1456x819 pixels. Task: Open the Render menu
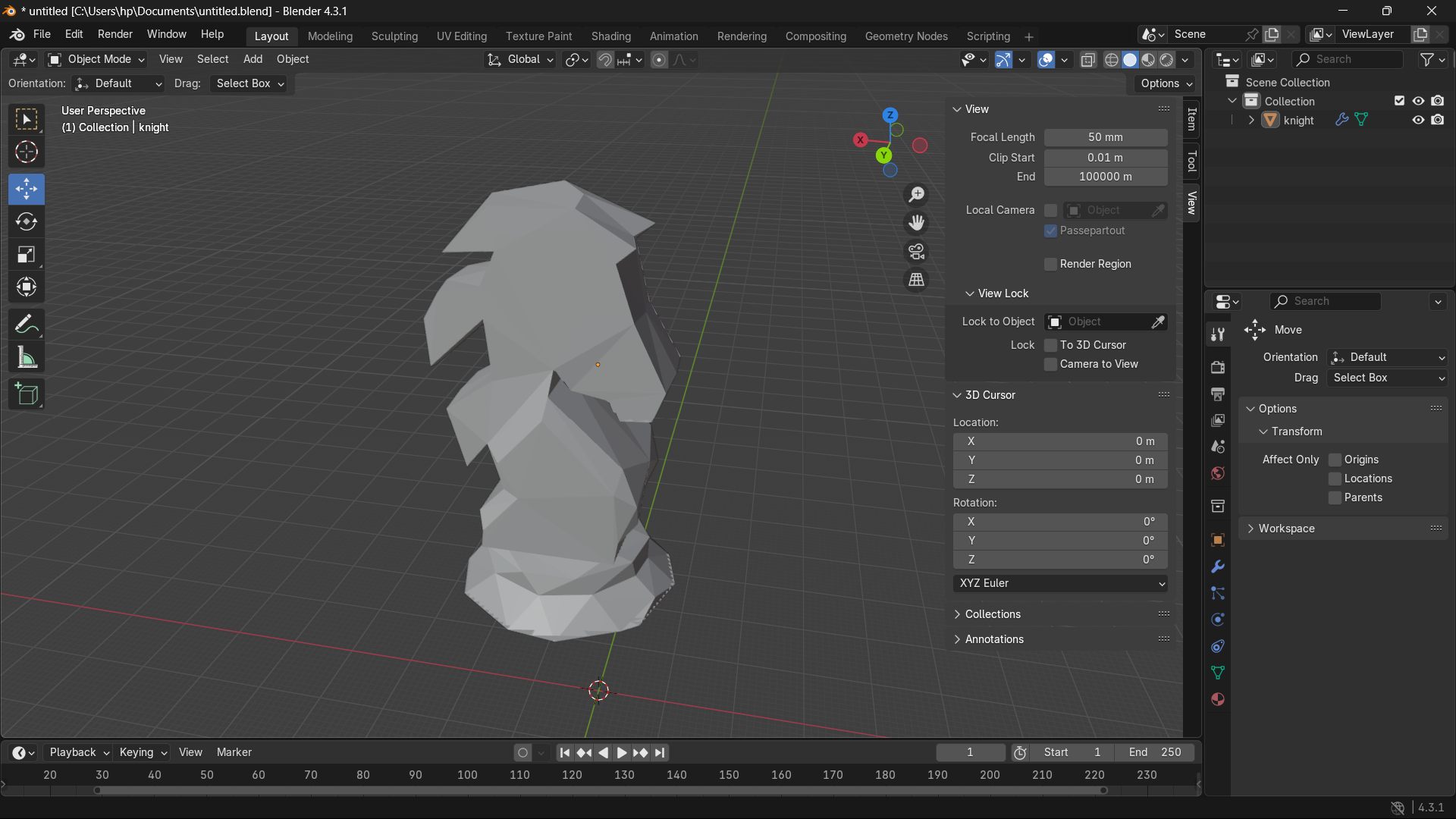coord(115,34)
